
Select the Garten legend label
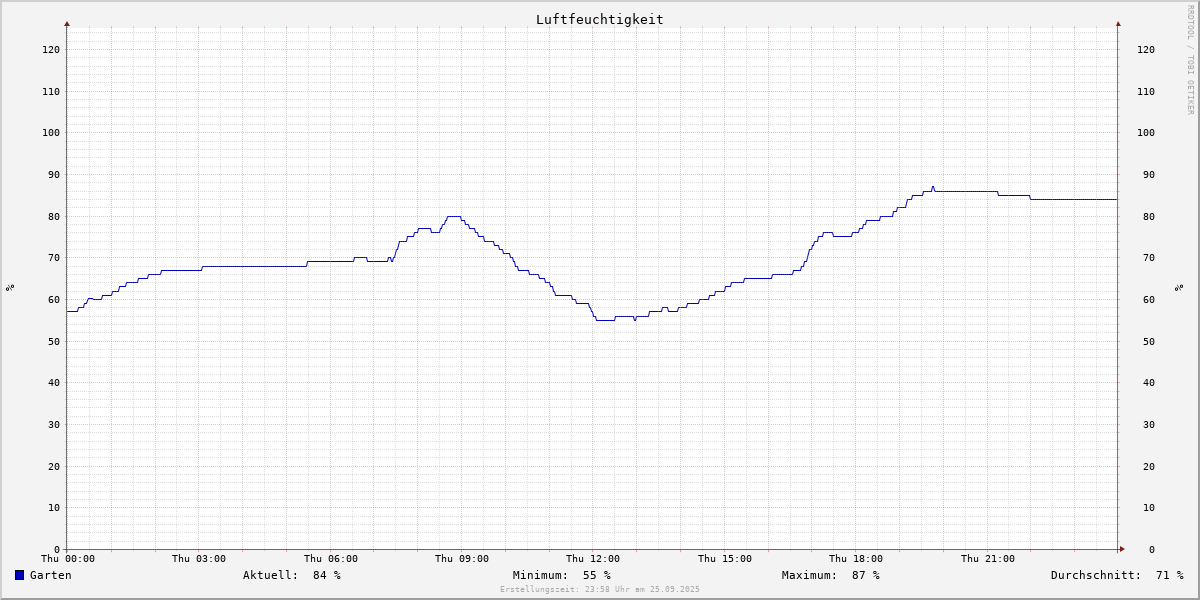coord(50,575)
